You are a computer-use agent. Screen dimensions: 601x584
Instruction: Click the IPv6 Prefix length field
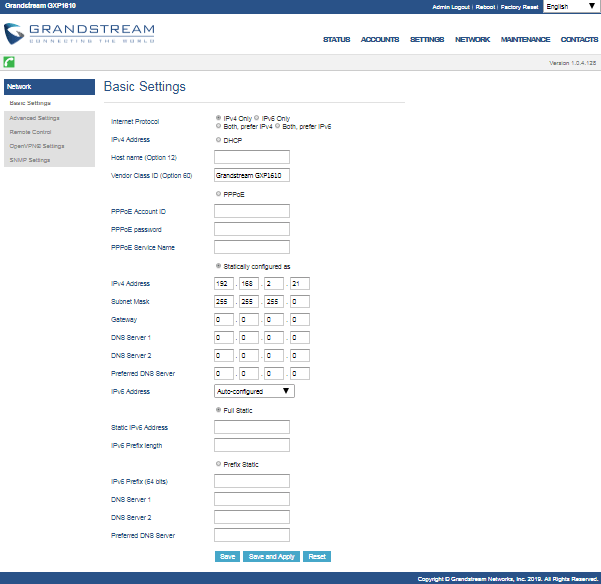[252, 445]
